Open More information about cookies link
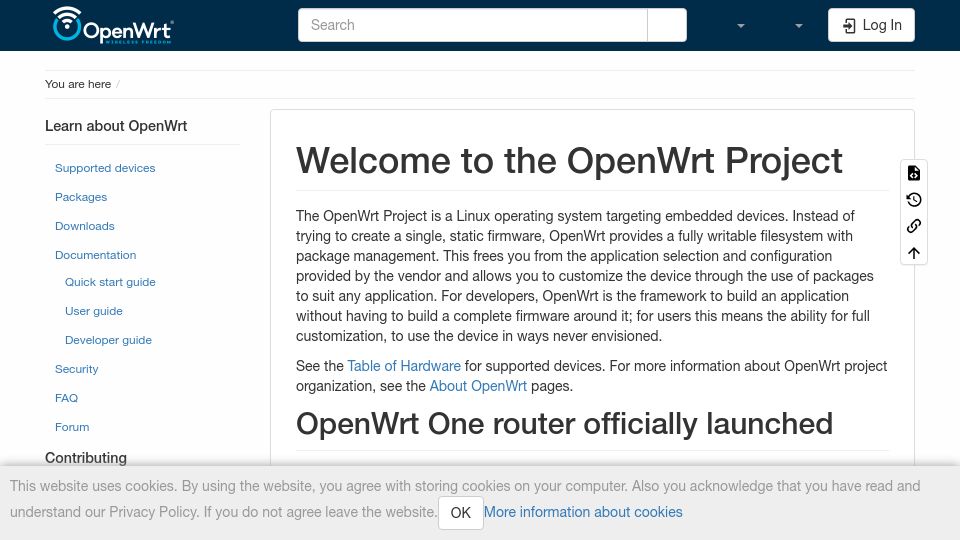 (583, 512)
